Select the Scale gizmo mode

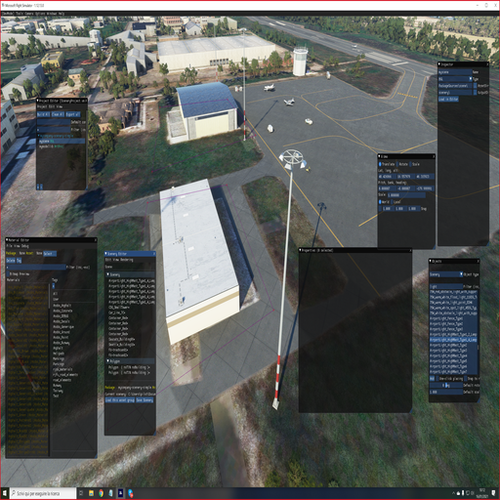tap(415, 164)
